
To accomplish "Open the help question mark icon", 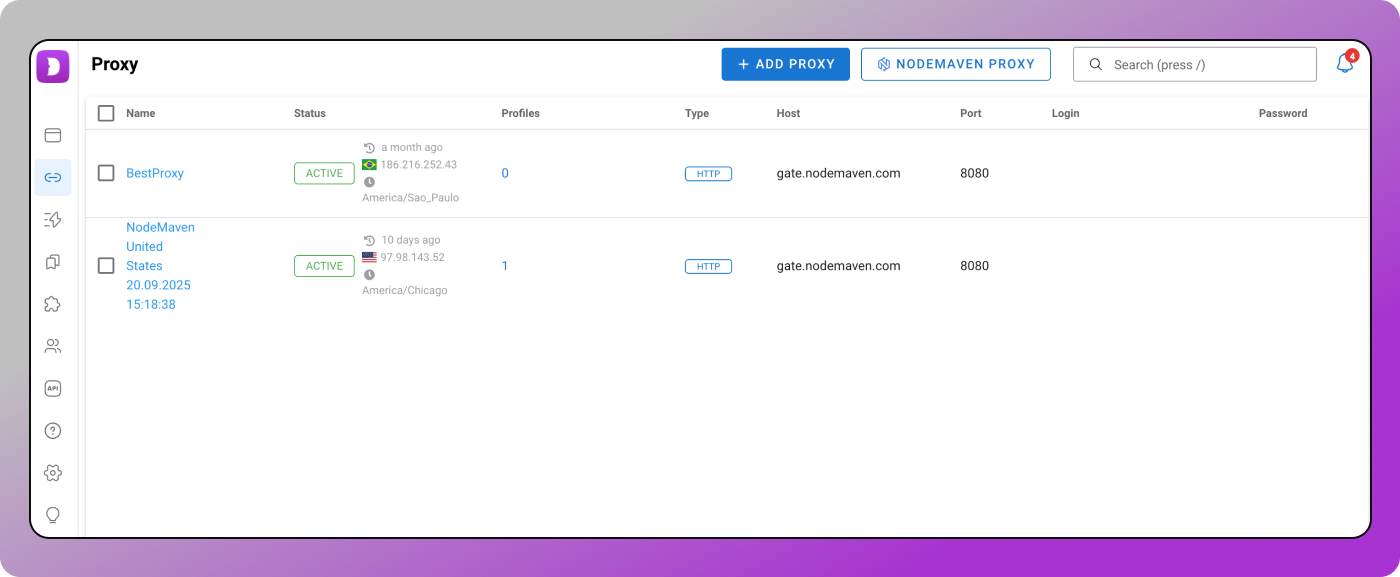I will [x=53, y=431].
